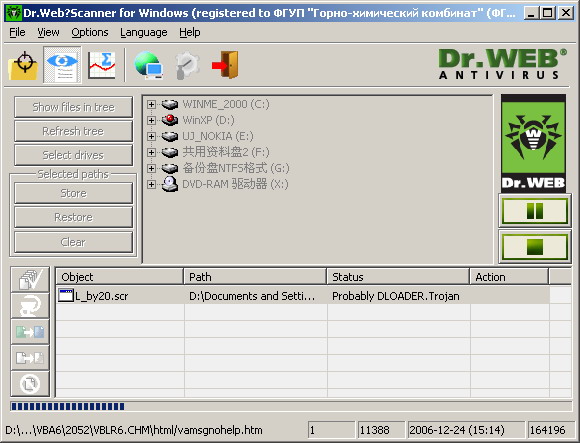Viewport: 580px width, 443px height.
Task: Click the 2006-12-24 (15:14) status date
Action: click(466, 430)
